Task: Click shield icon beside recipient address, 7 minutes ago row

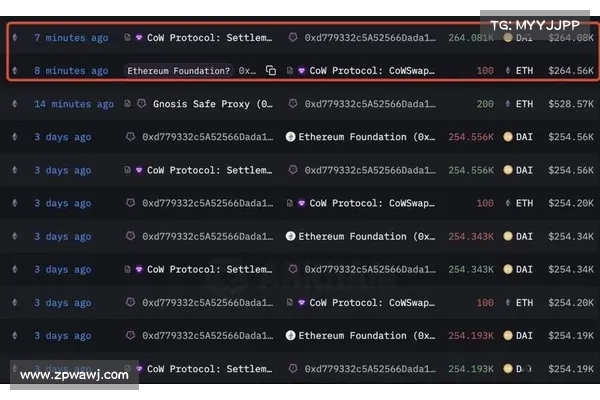Action: pos(293,38)
